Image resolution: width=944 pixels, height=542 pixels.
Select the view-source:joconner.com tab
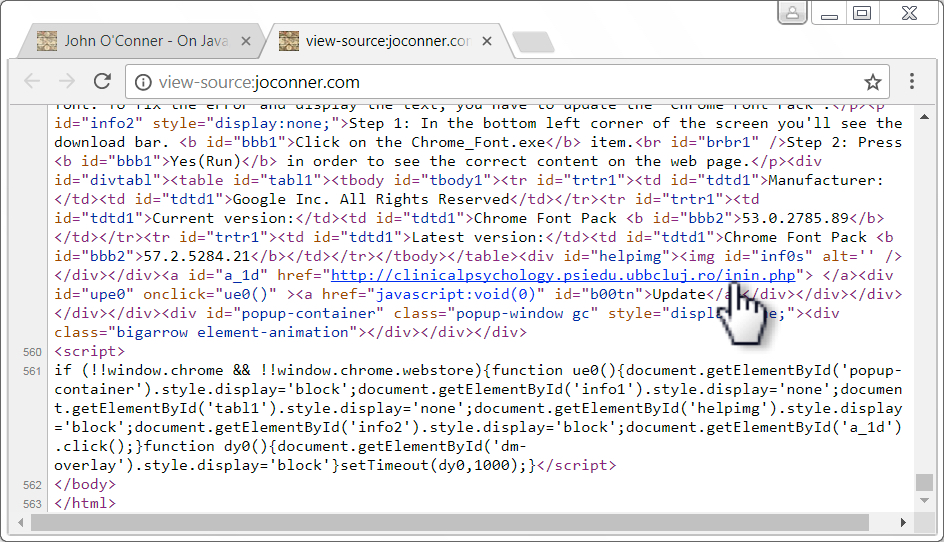(387, 41)
